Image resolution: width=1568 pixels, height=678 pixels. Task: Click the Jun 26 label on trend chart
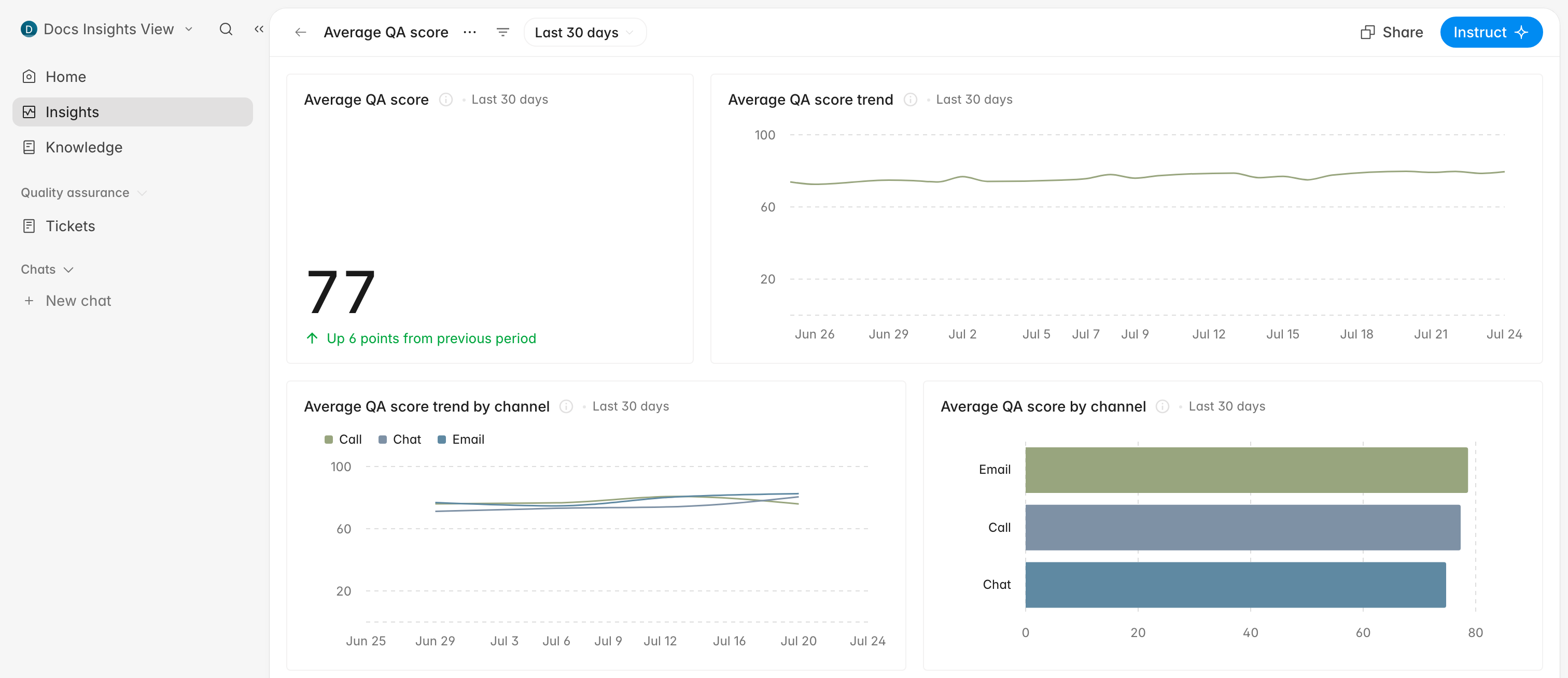click(x=815, y=334)
